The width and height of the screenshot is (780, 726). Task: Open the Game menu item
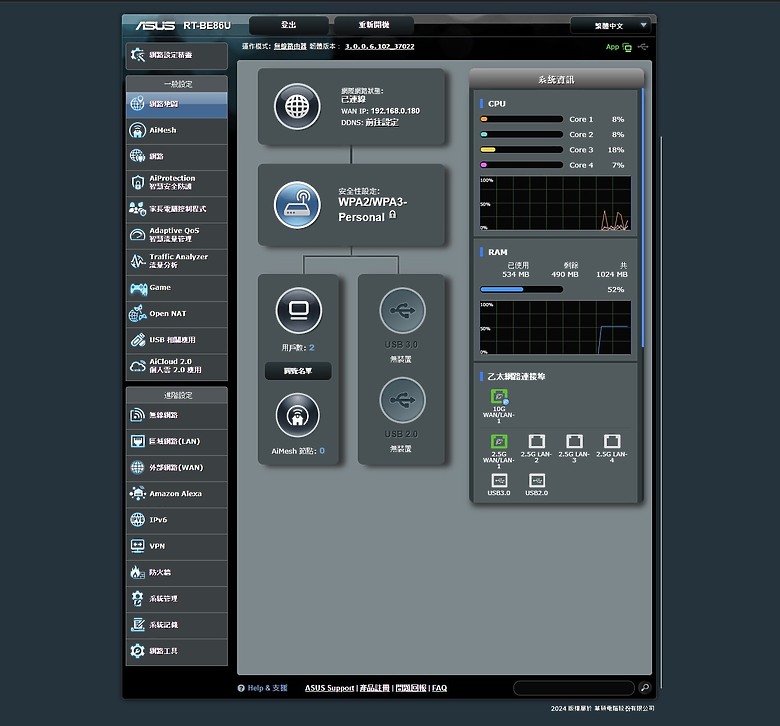[x=177, y=288]
